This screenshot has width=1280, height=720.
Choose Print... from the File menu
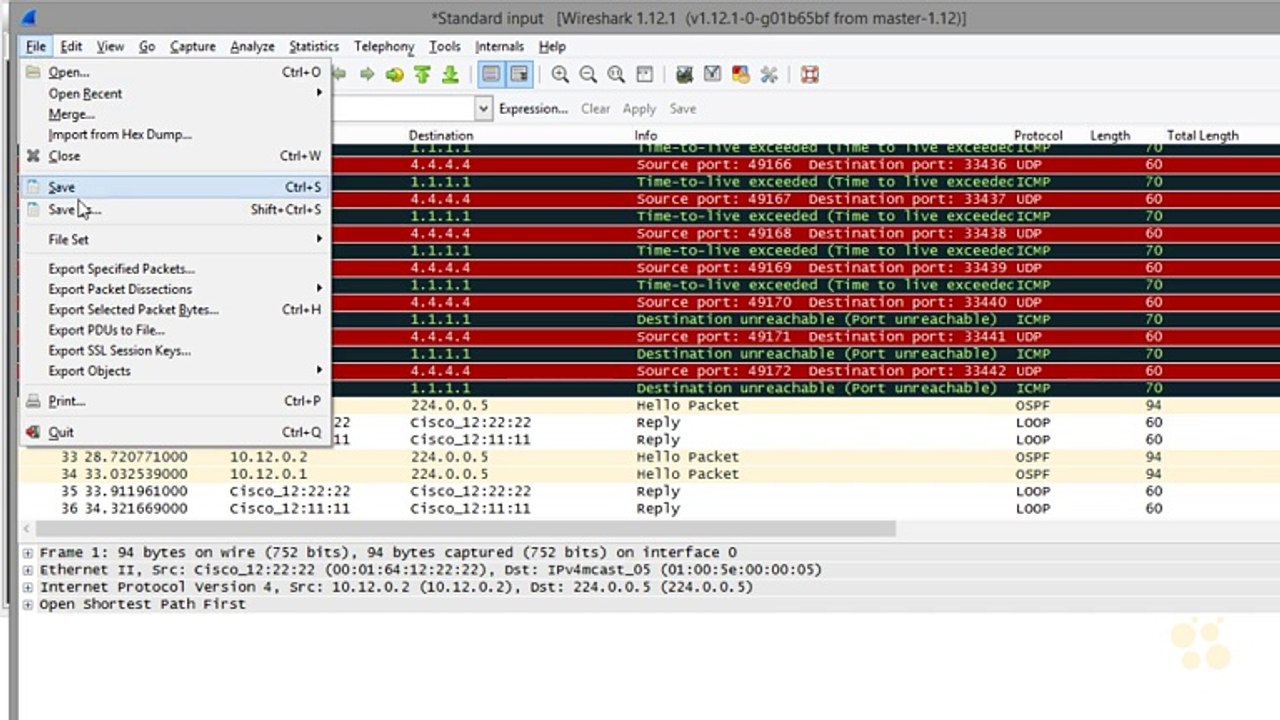click(174, 401)
